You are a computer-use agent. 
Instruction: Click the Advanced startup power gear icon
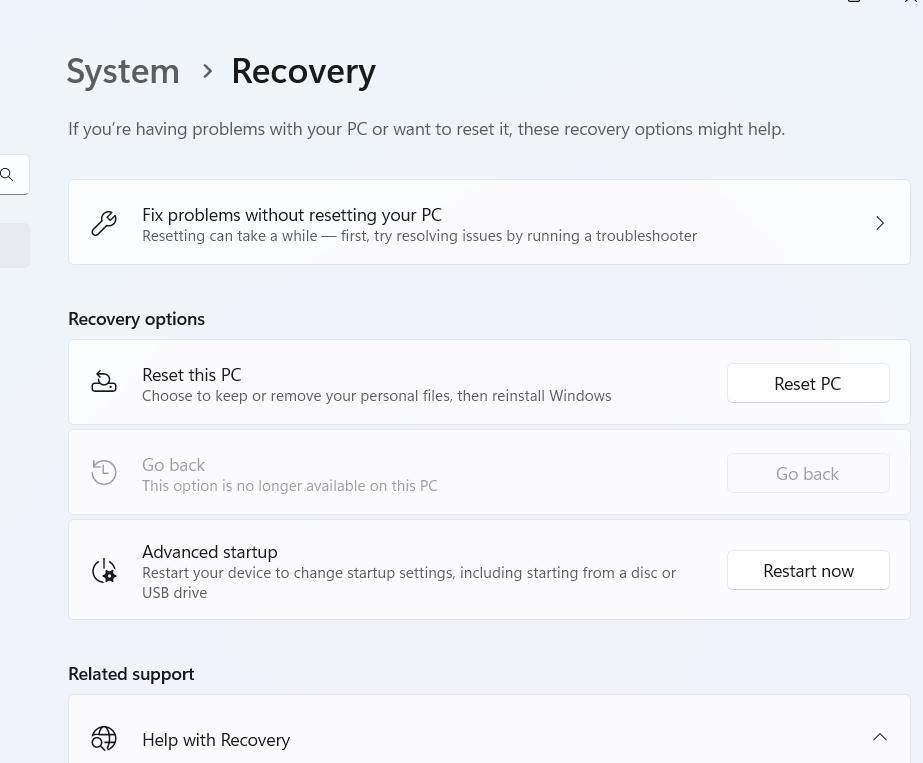pos(104,570)
